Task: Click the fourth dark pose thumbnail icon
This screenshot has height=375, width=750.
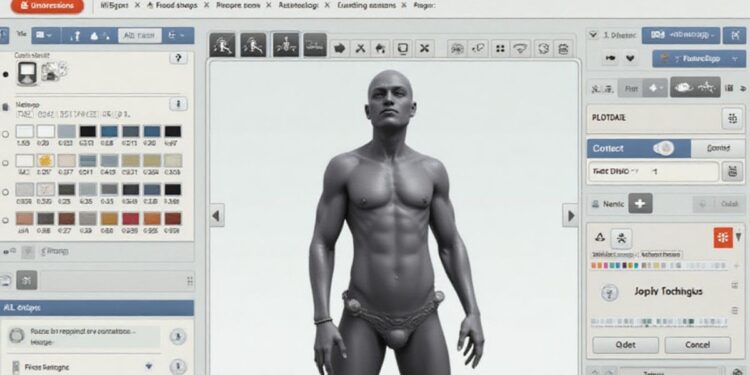Action: click(x=315, y=45)
